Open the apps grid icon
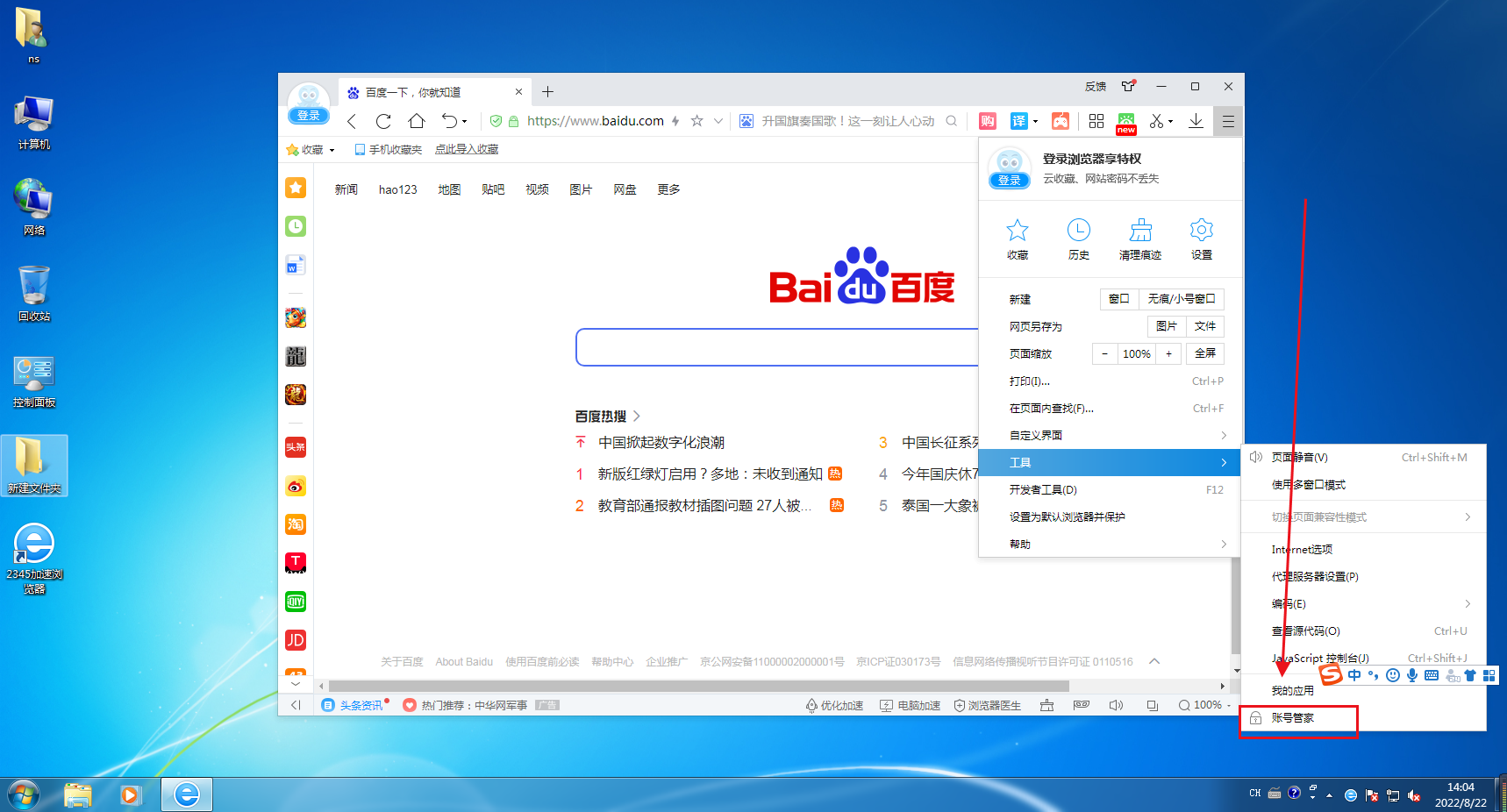 [1096, 121]
